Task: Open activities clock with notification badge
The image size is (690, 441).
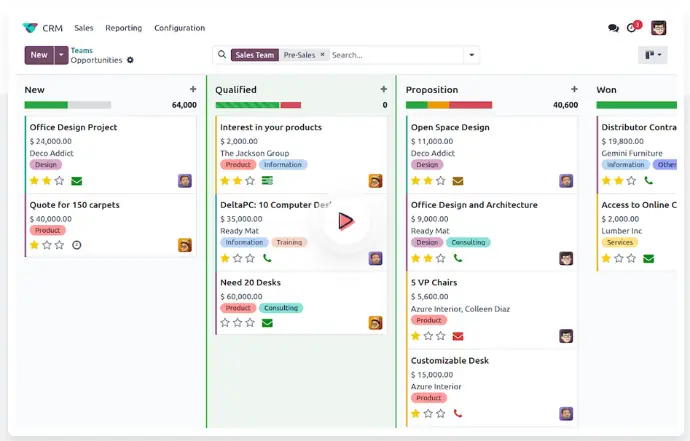Action: 632,28
